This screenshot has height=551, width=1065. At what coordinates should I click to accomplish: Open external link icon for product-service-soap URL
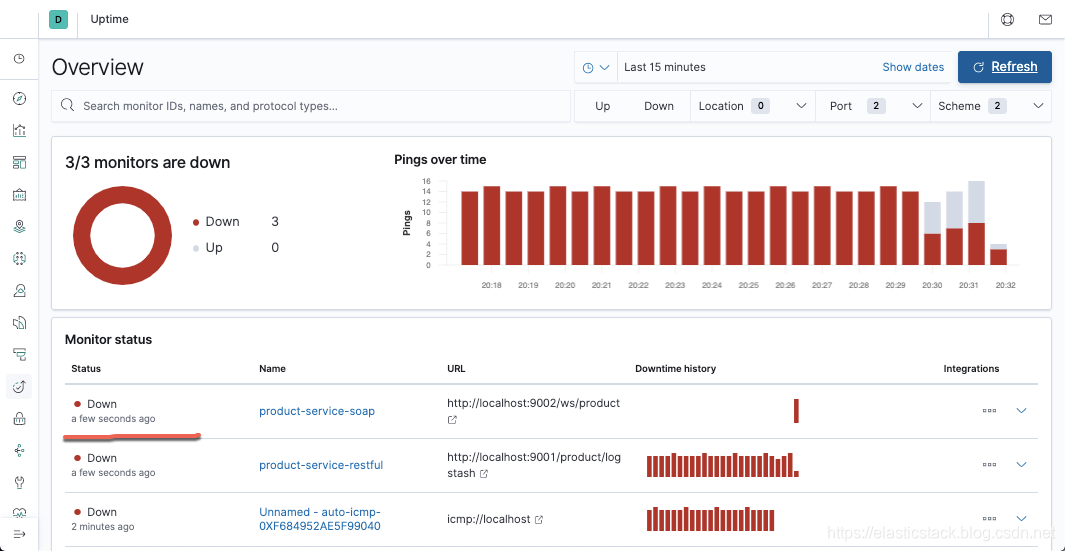pos(452,420)
